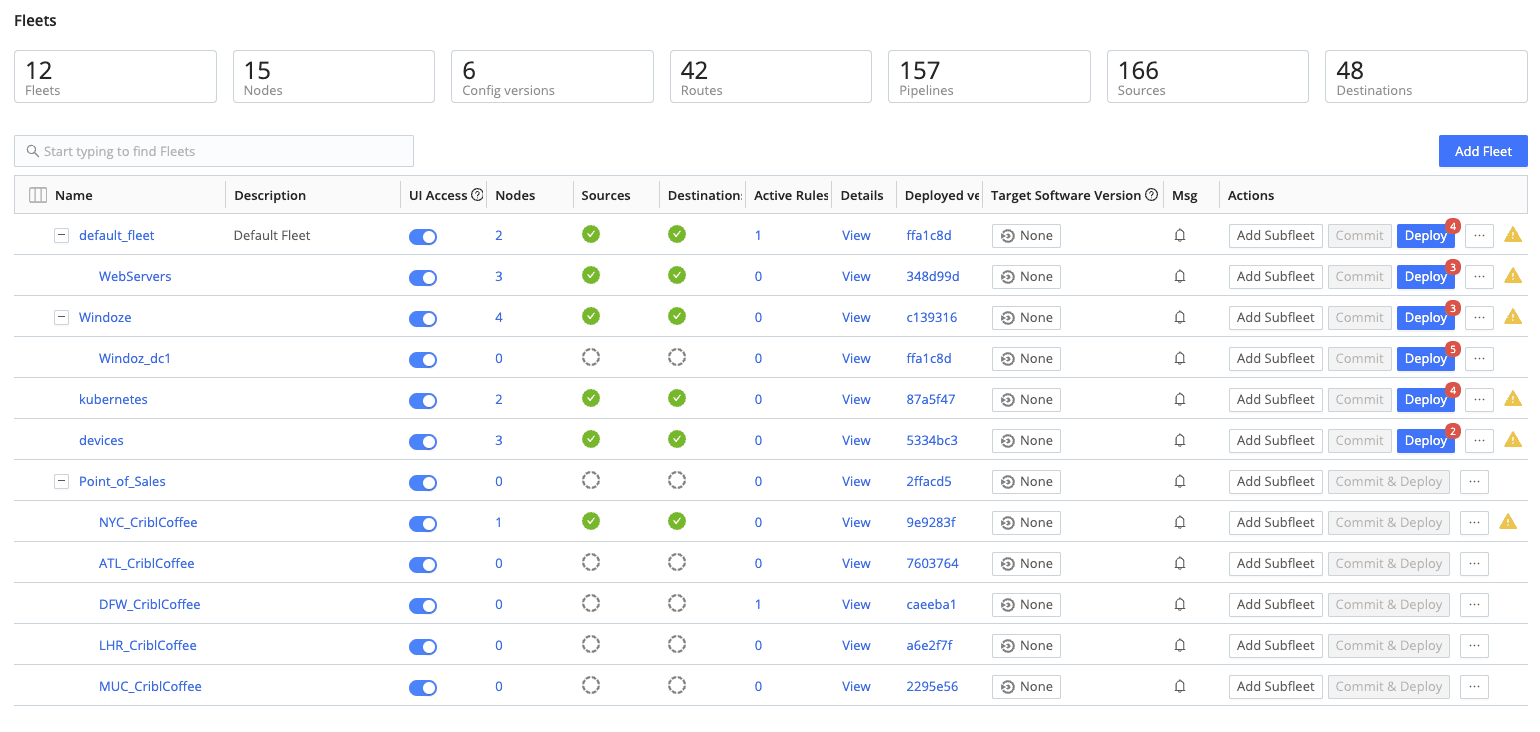
Task: Click the Target Software Version help icon
Action: (1151, 196)
